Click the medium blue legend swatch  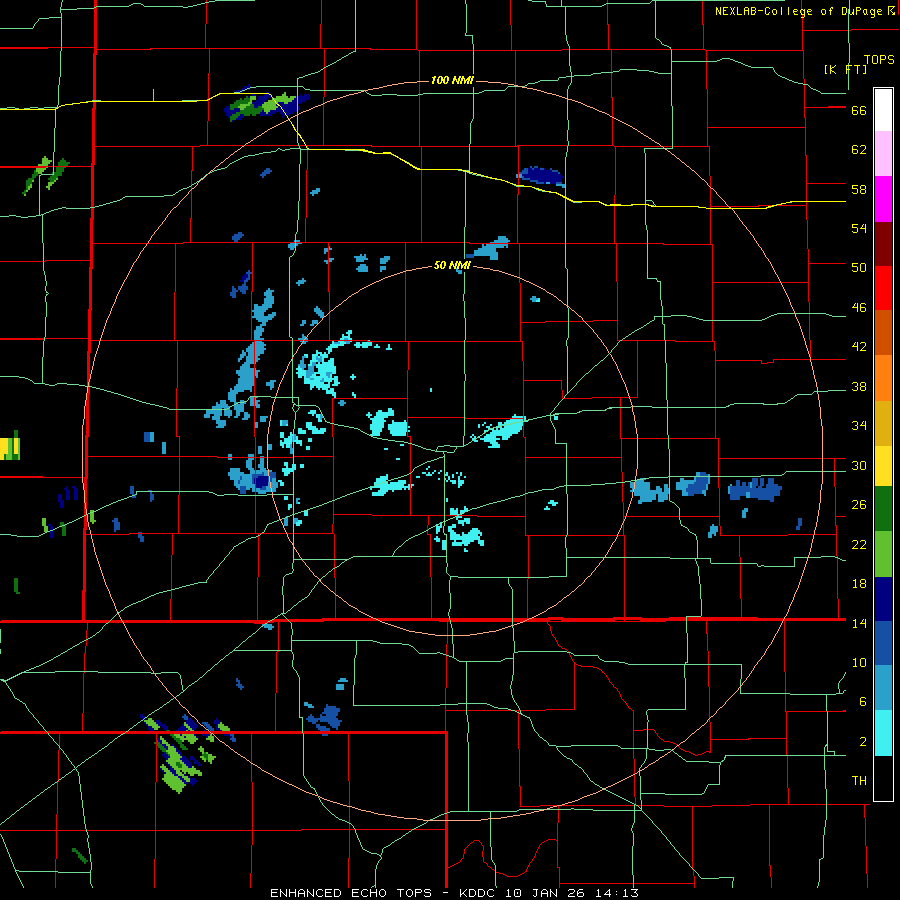[x=883, y=643]
